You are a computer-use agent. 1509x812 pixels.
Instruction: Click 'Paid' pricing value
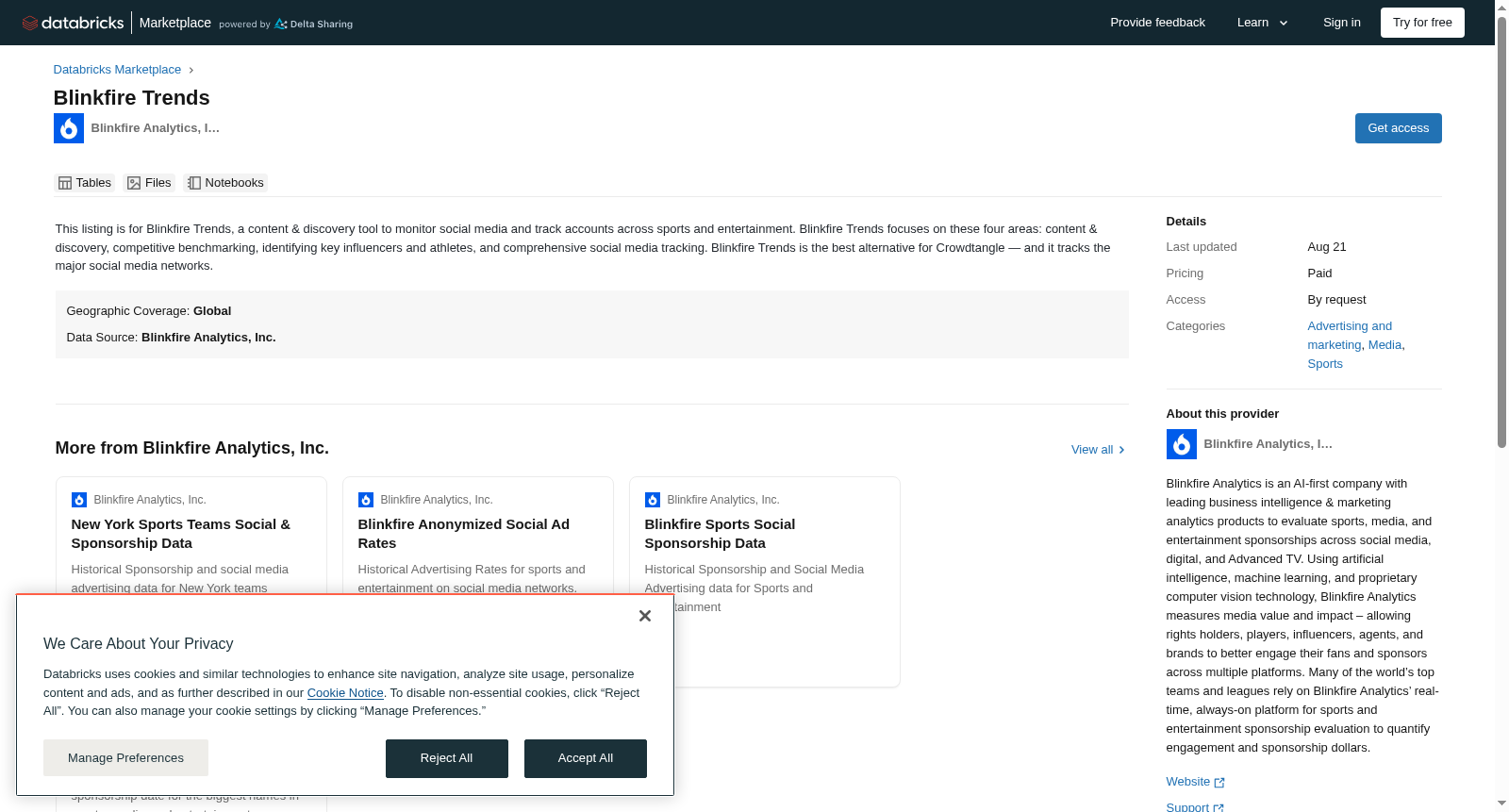(1320, 273)
